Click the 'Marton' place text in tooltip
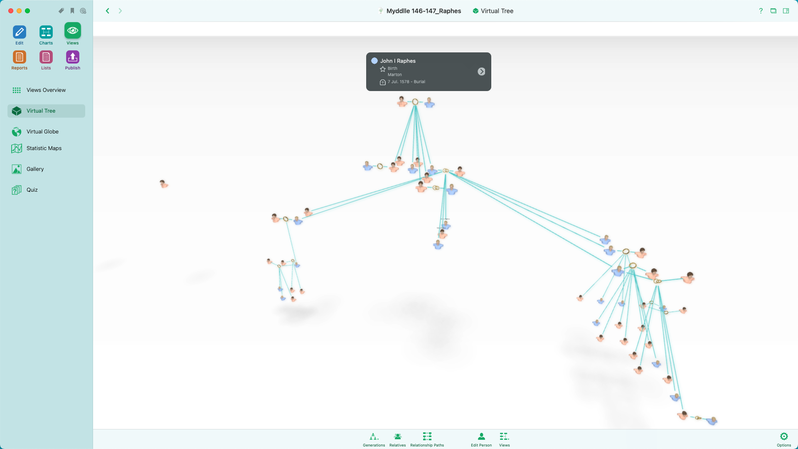The width and height of the screenshot is (798, 449). 394,75
